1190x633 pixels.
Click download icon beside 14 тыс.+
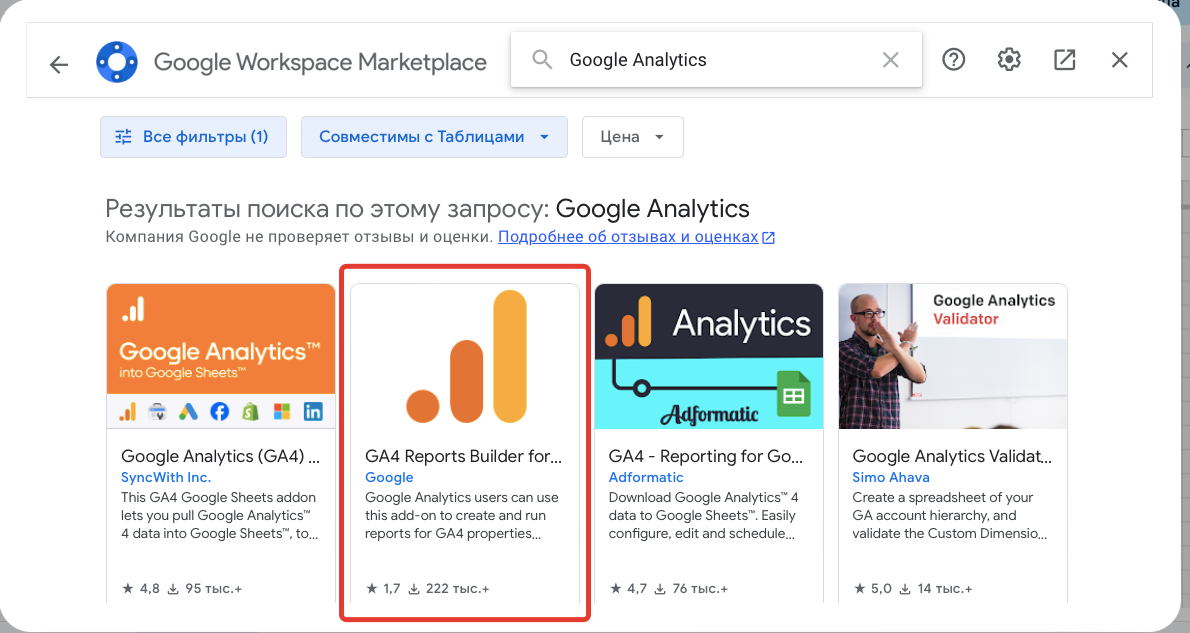click(x=905, y=589)
